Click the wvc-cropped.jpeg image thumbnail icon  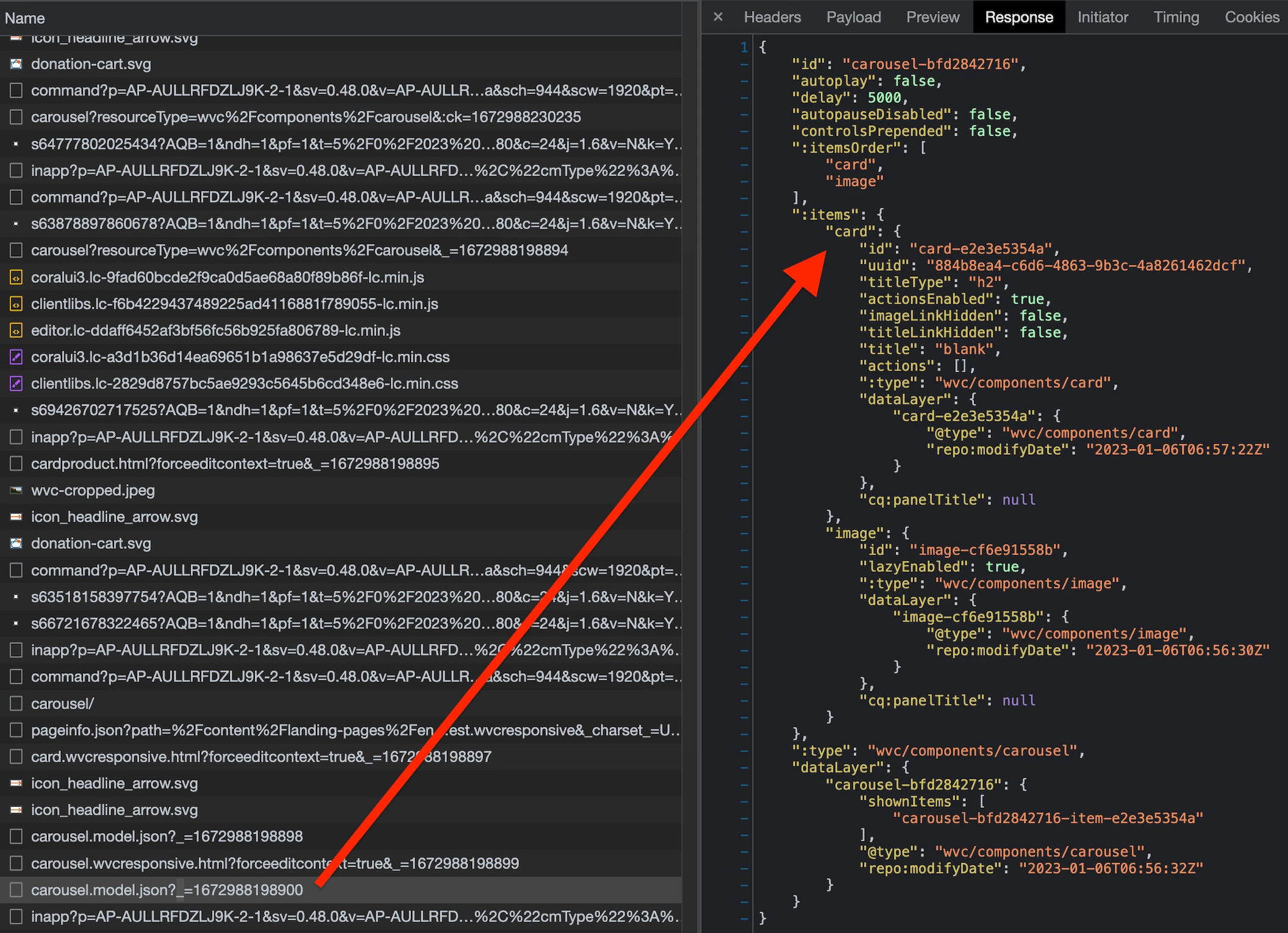(16, 490)
